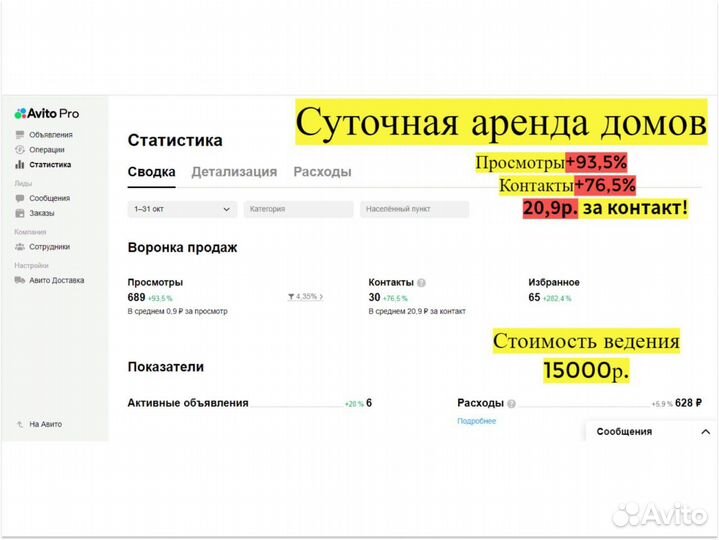Viewport: 719px width, 540px height.
Task: Click the Просмотры value 689
Action: tap(136, 298)
